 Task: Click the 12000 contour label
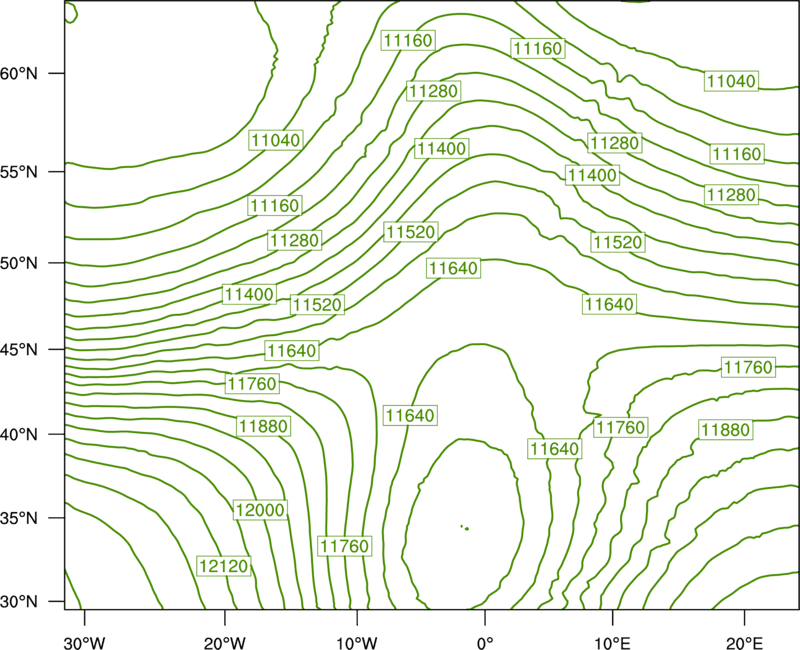(x=260, y=510)
